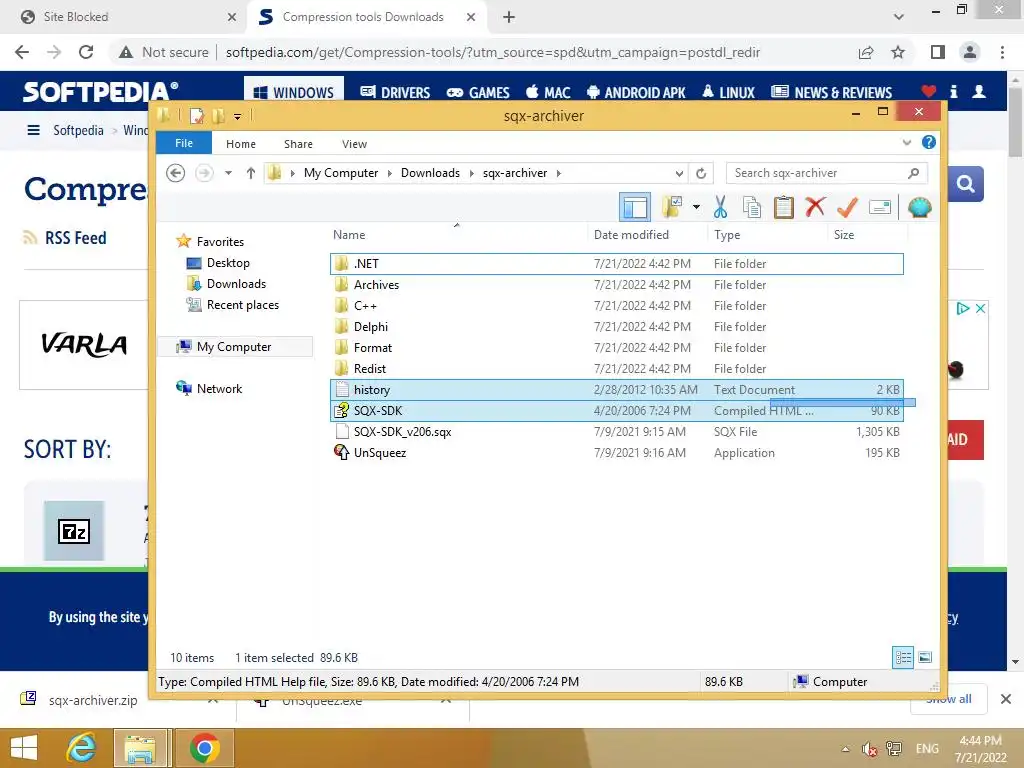Open recent locations dropdown arrow

[x=228, y=173]
